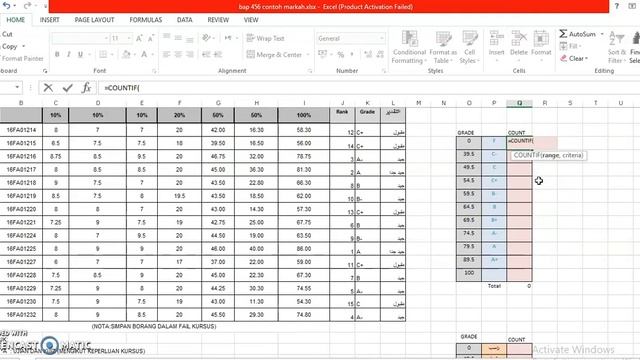Open the PAGE LAYOUT tab
Image resolution: width=640 pixels, height=360 pixels.
[x=94, y=20]
